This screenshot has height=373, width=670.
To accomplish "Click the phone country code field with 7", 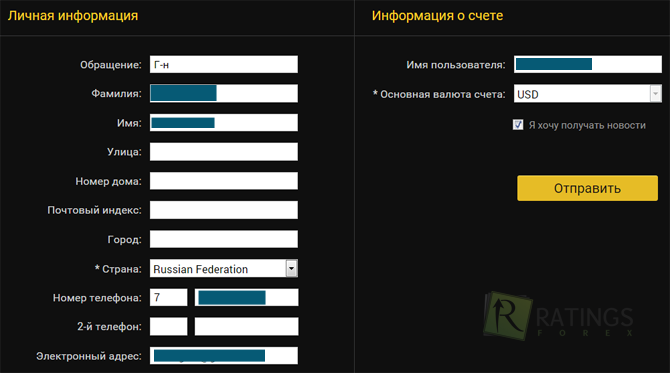I will click(x=168, y=297).
